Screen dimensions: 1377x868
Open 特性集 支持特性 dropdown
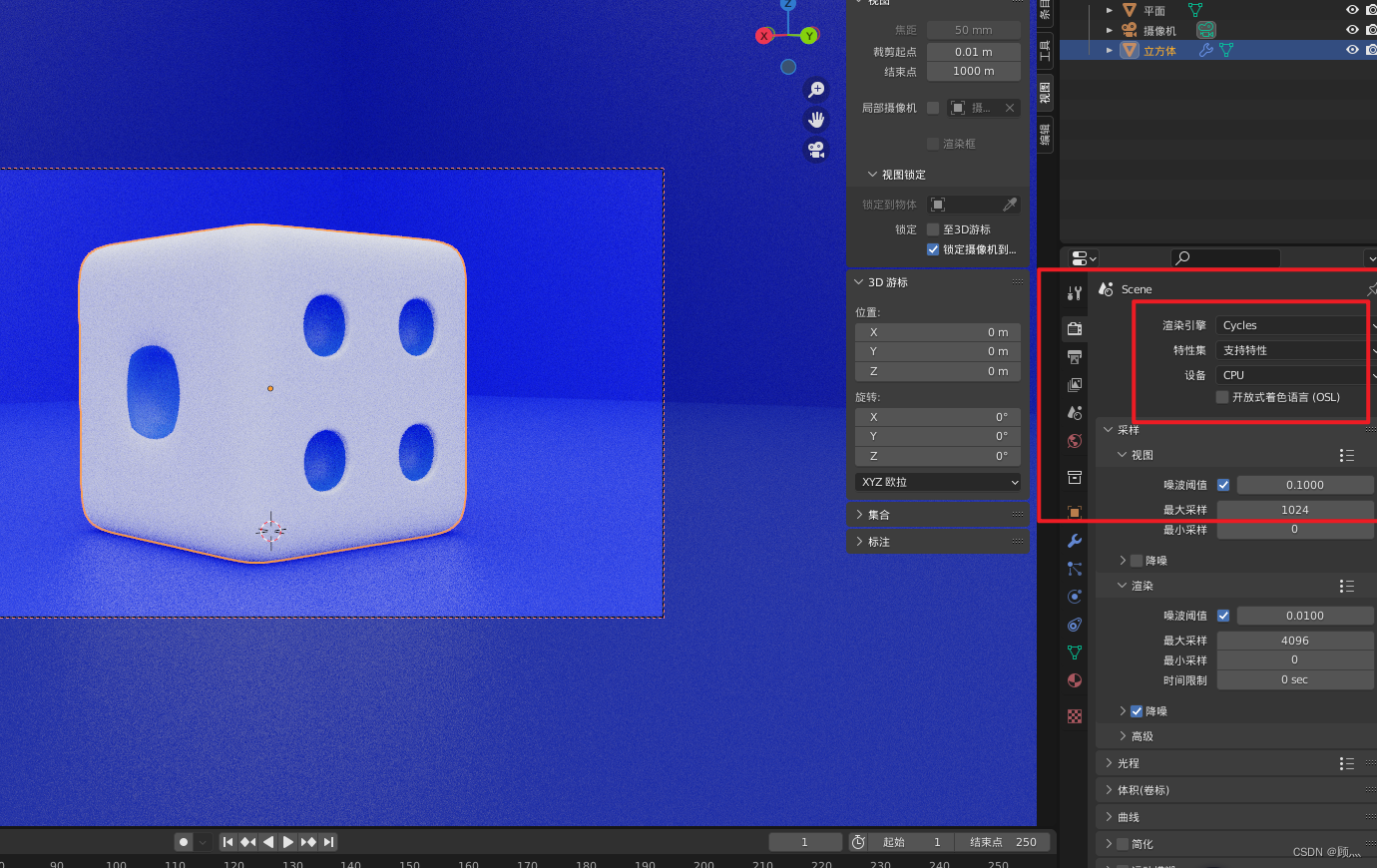(1296, 350)
